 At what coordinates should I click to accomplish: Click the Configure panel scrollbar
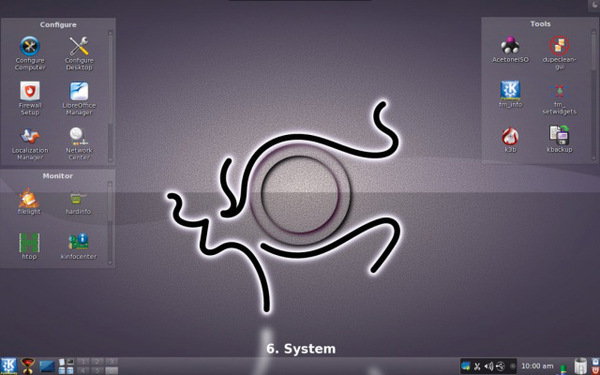point(110,96)
